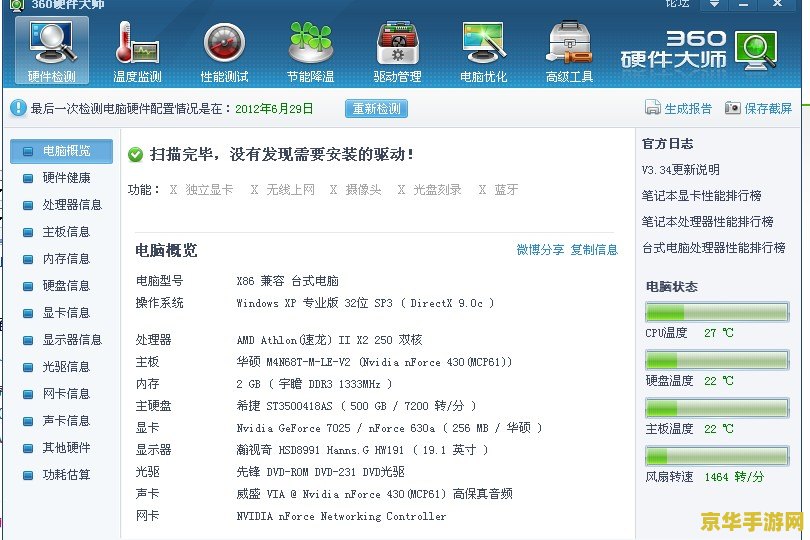Click the 保存截屏 camera icon
810x540 pixels.
pyautogui.click(x=733, y=107)
